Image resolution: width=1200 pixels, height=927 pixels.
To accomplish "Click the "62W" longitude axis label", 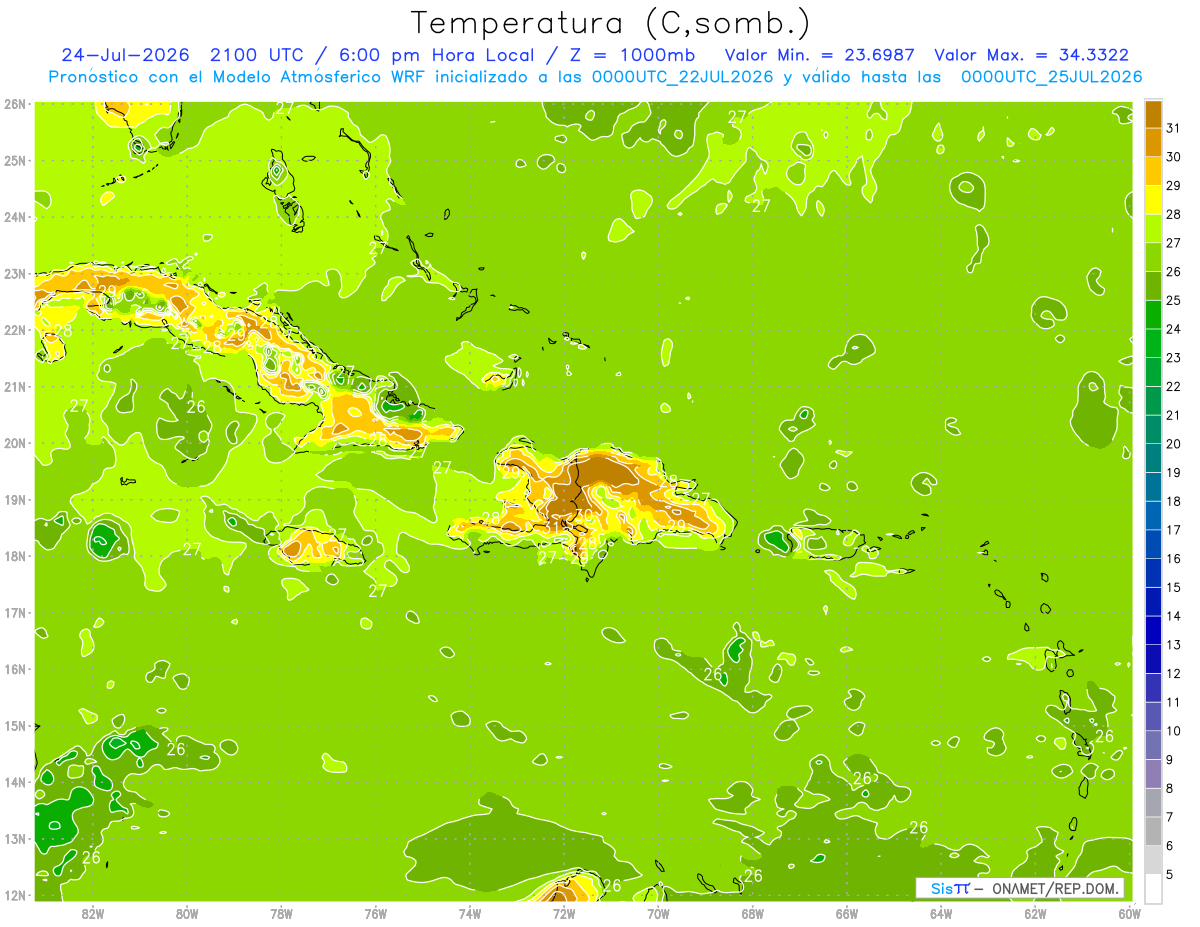I will [1035, 914].
